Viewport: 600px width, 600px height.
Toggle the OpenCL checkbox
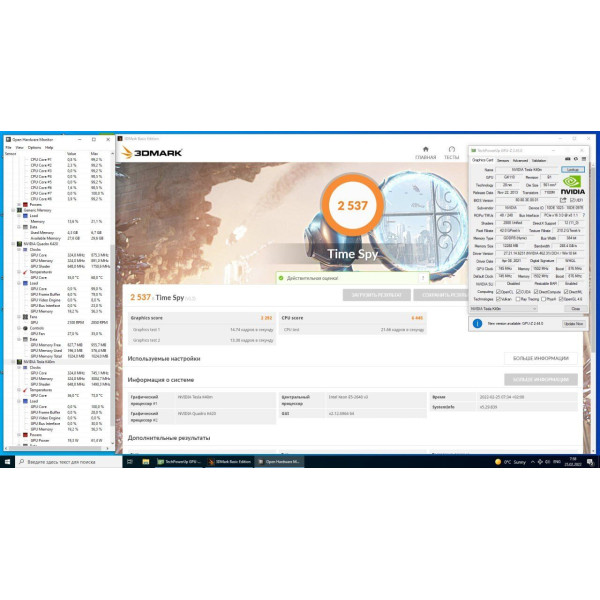(x=498, y=292)
